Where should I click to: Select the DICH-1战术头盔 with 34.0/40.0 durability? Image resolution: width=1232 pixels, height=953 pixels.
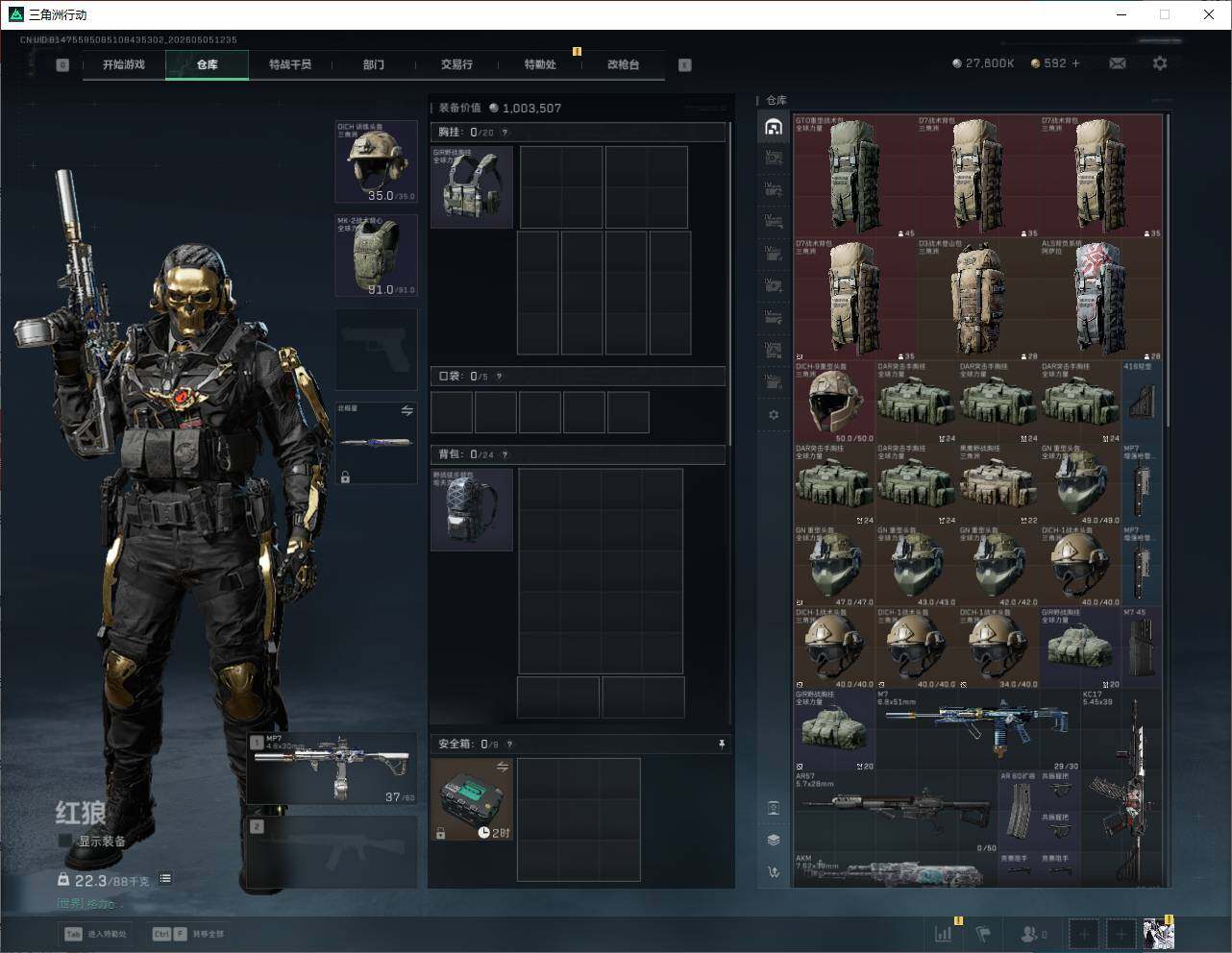pyautogui.click(x=998, y=648)
